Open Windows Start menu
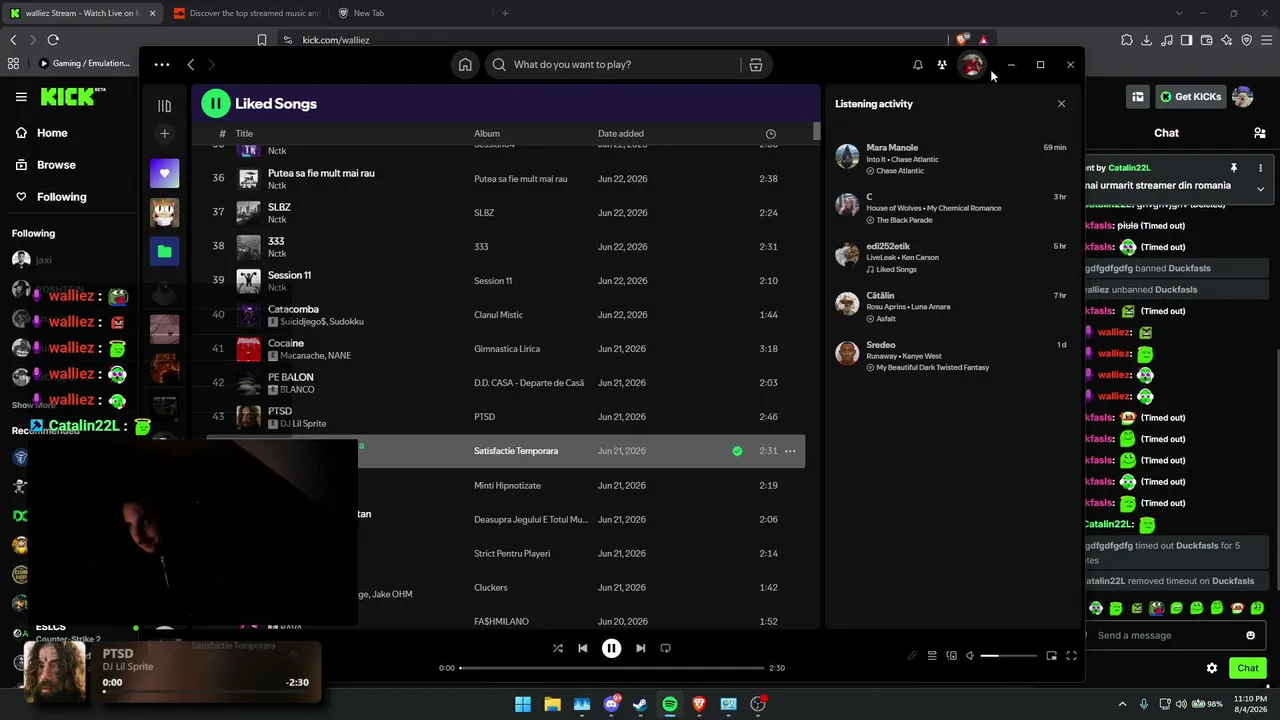This screenshot has height=720, width=1280. pyautogui.click(x=523, y=704)
